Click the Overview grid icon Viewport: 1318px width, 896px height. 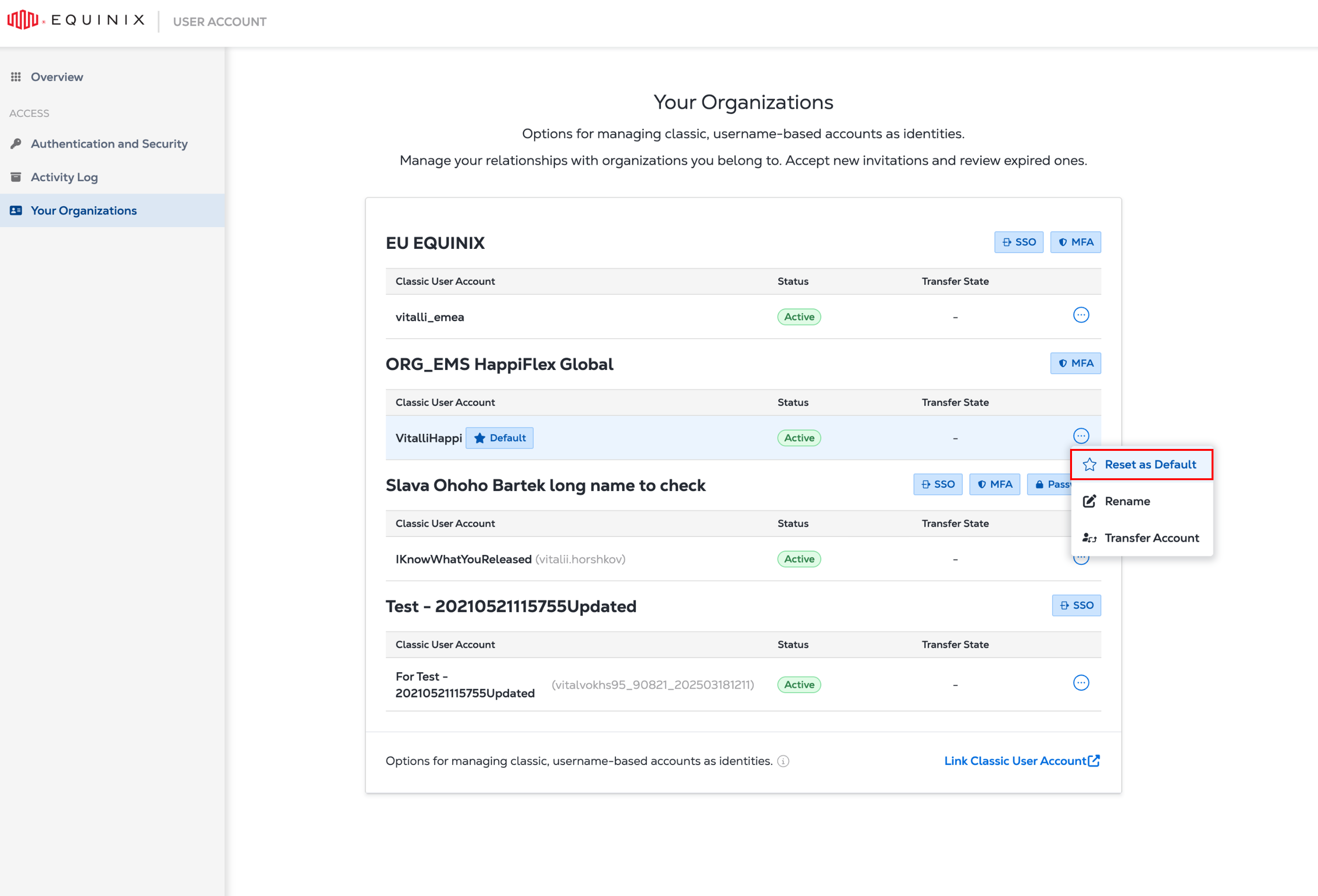click(16, 77)
